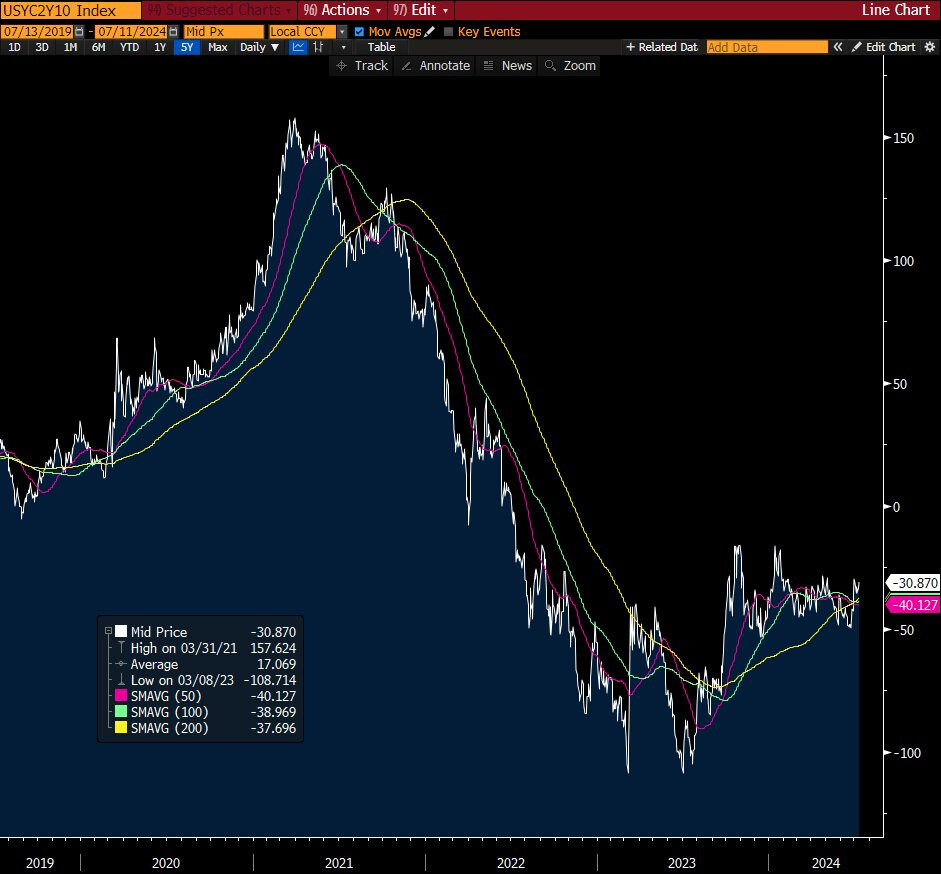Click the end date field 07/11/2024
Viewport: 941px width, 874px height.
pyautogui.click(x=131, y=31)
